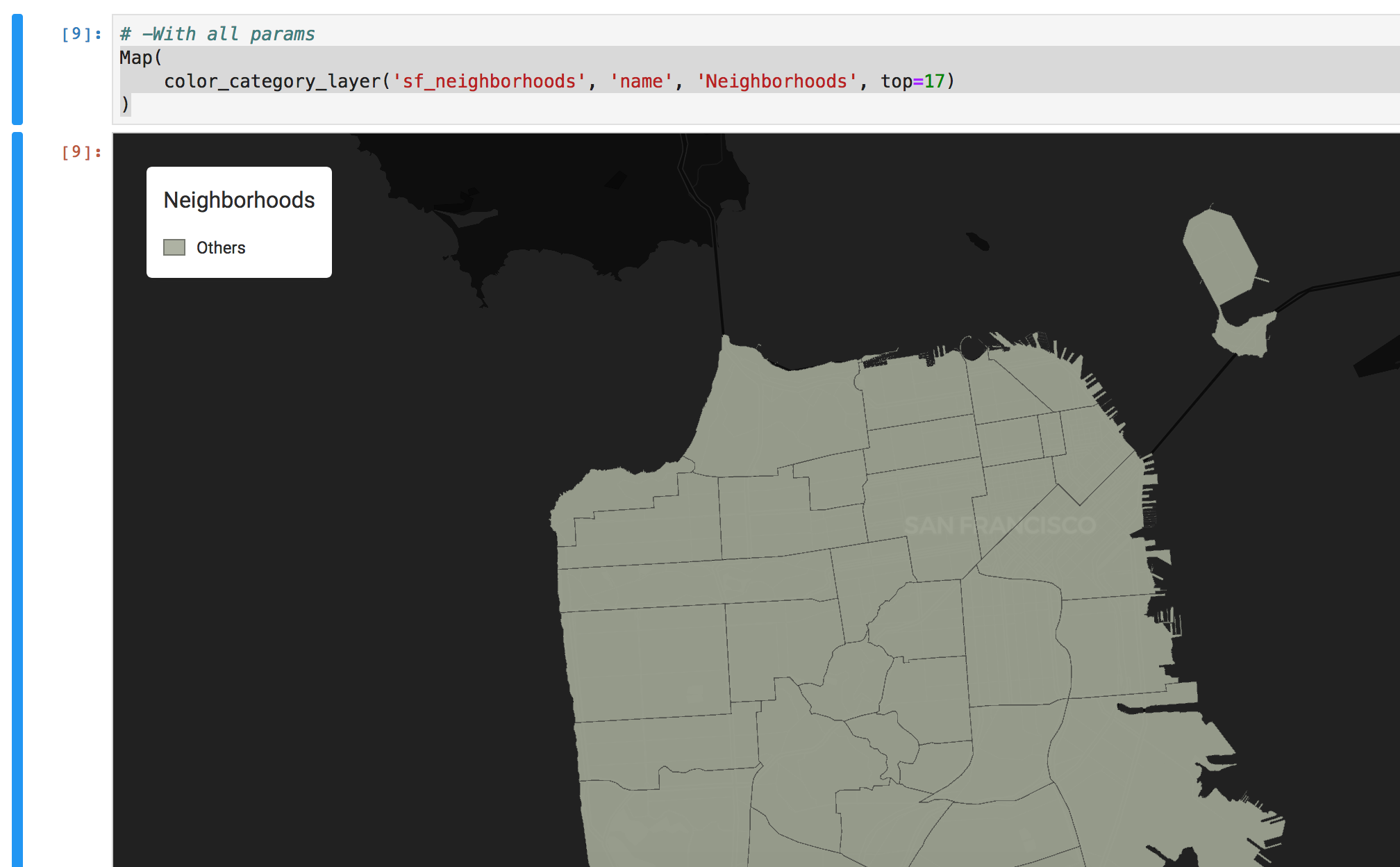Click the [9]: output prompt label

81,150
